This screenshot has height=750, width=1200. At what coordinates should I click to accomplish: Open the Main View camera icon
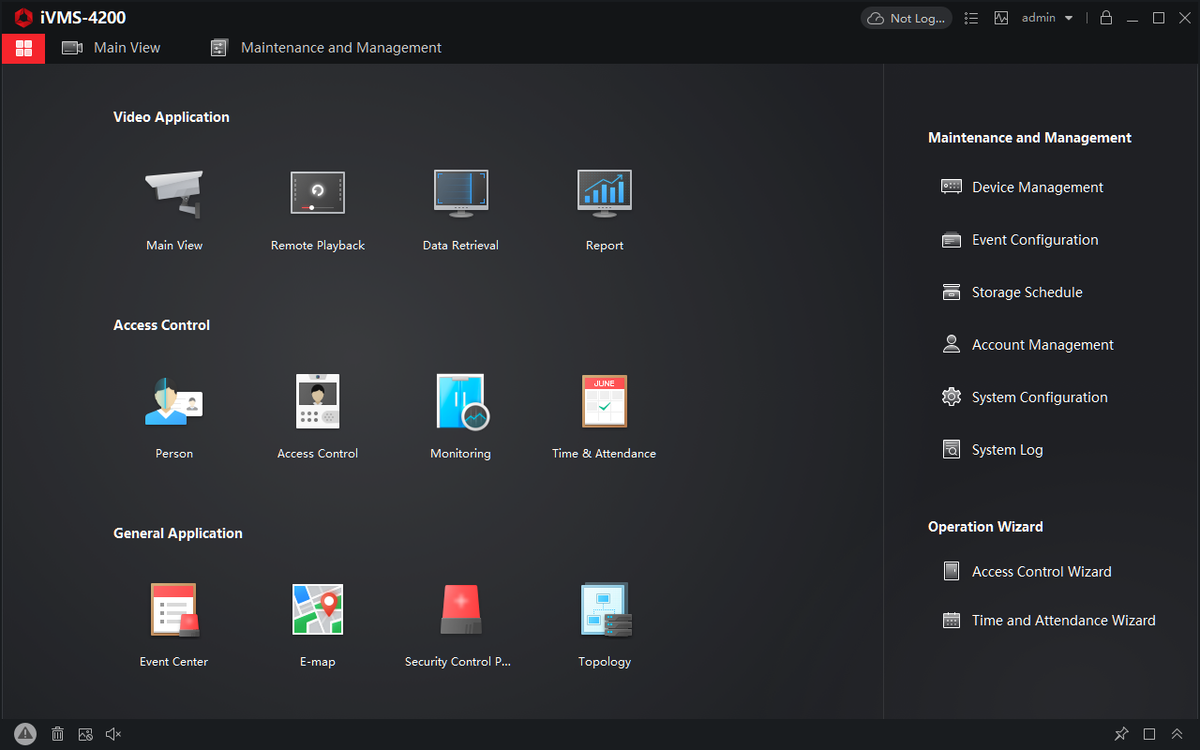point(174,193)
